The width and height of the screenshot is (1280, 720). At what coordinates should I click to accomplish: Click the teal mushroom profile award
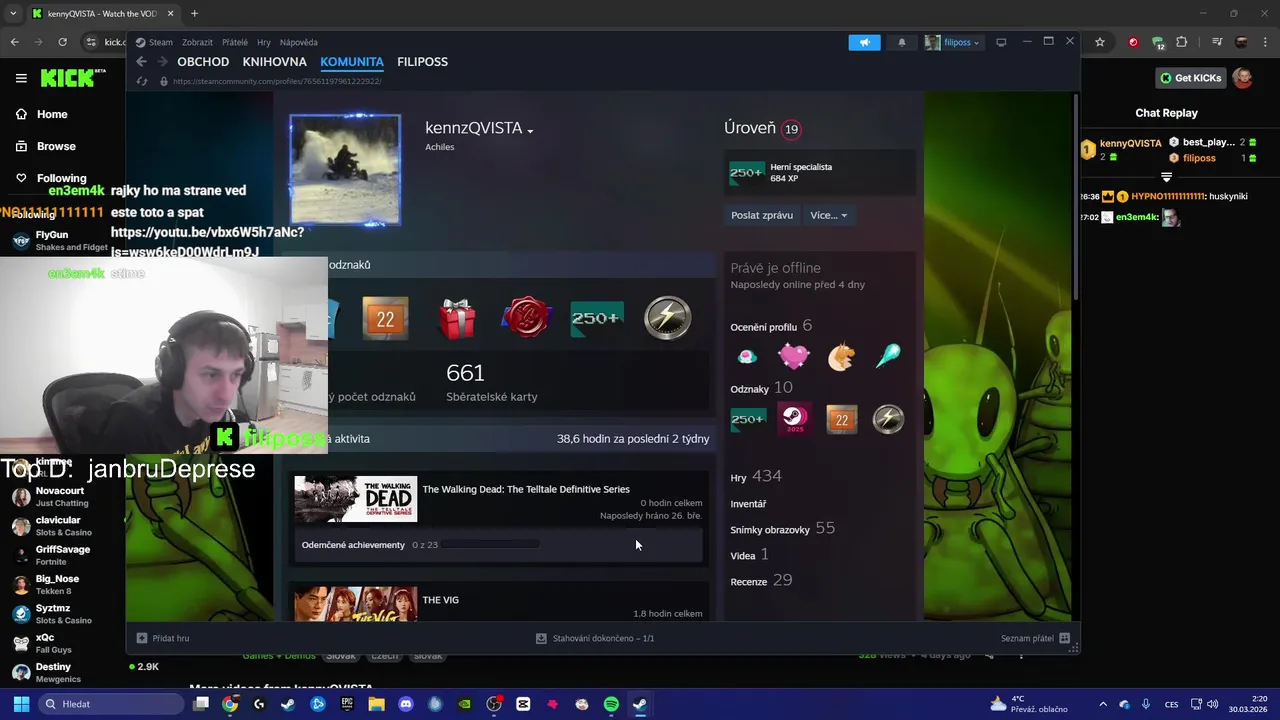[x=747, y=357]
